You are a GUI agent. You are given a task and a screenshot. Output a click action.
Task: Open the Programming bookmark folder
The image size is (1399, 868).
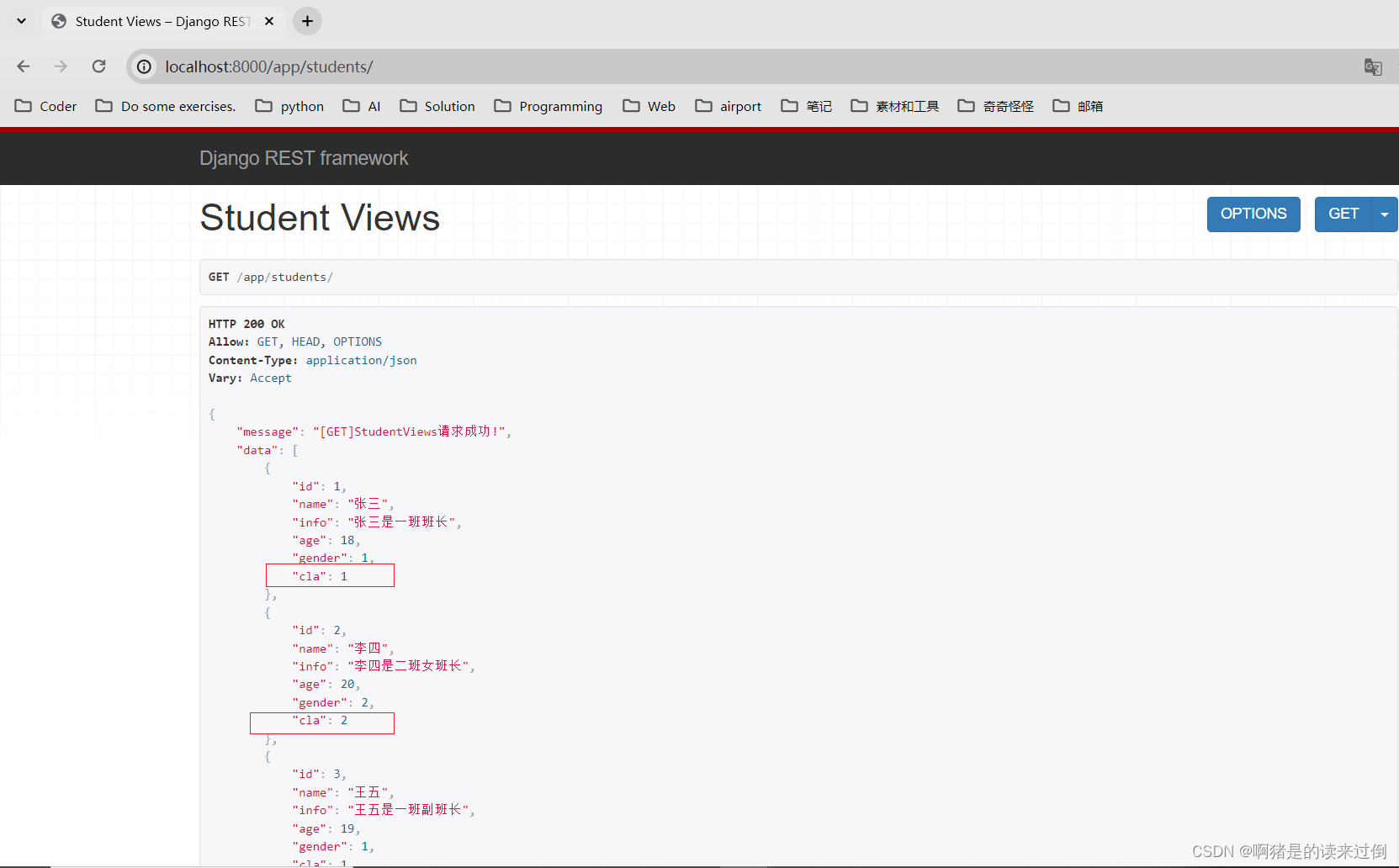548,106
